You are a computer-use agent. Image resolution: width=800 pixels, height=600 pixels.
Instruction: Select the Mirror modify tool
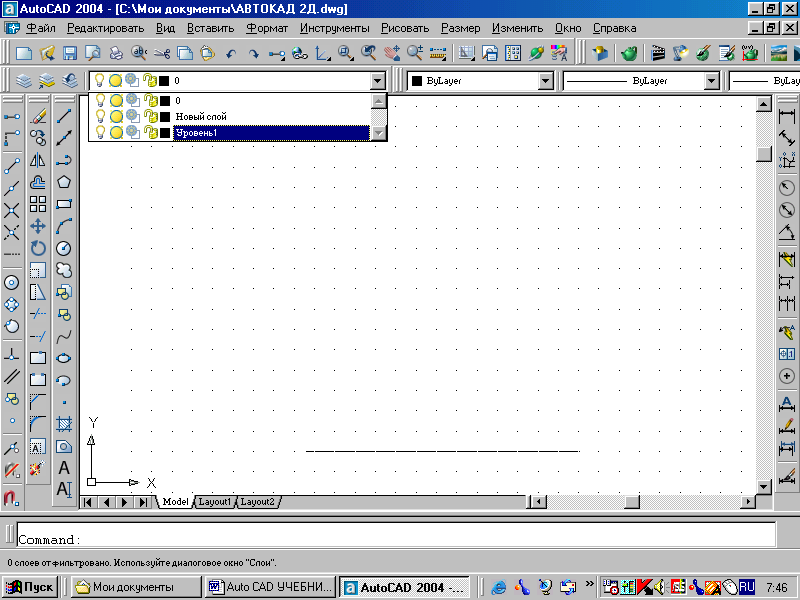(38, 160)
